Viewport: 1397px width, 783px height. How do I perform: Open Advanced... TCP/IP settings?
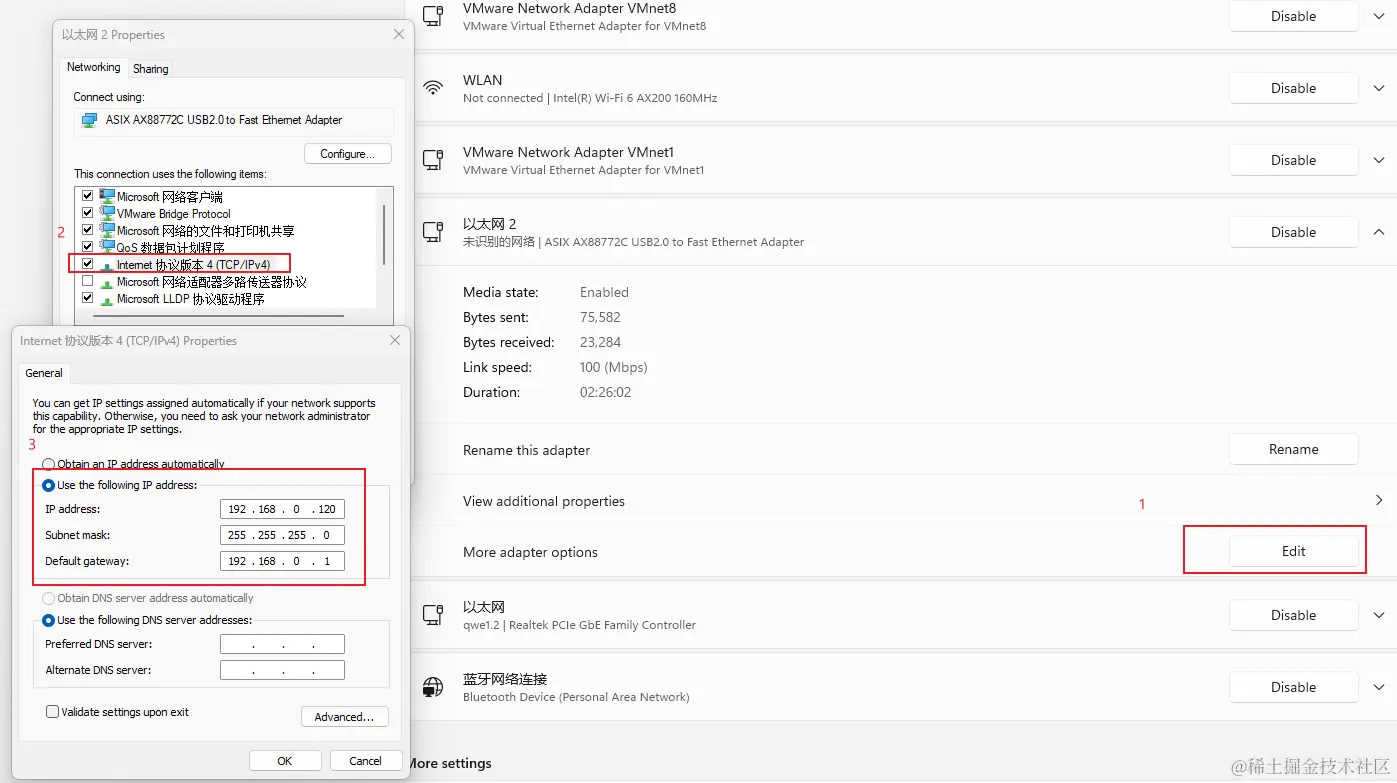pyautogui.click(x=345, y=717)
